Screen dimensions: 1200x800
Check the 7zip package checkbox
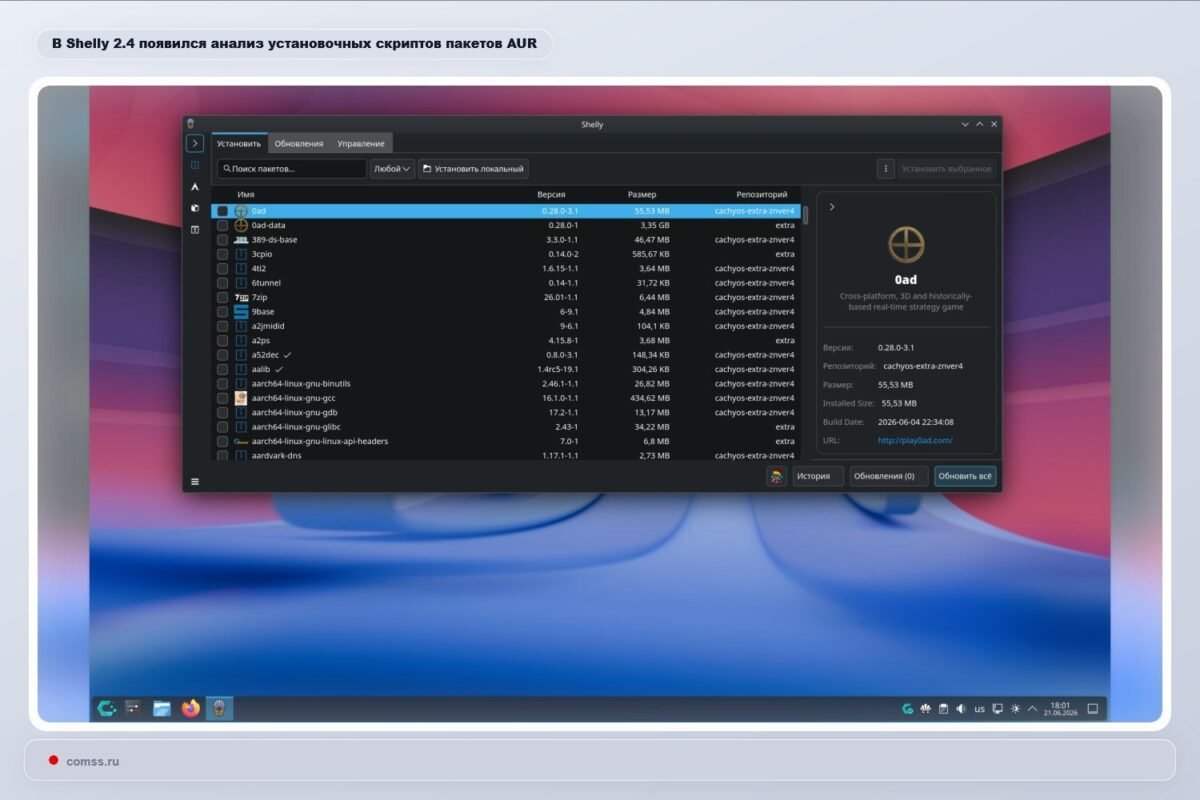tap(222, 297)
